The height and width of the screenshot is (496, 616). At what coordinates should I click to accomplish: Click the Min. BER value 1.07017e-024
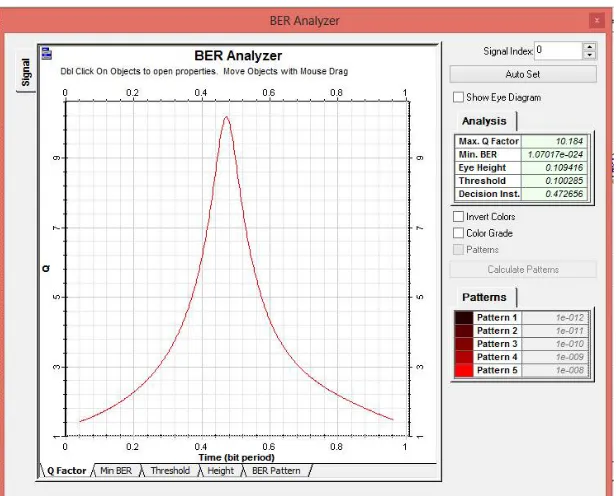tap(554, 154)
